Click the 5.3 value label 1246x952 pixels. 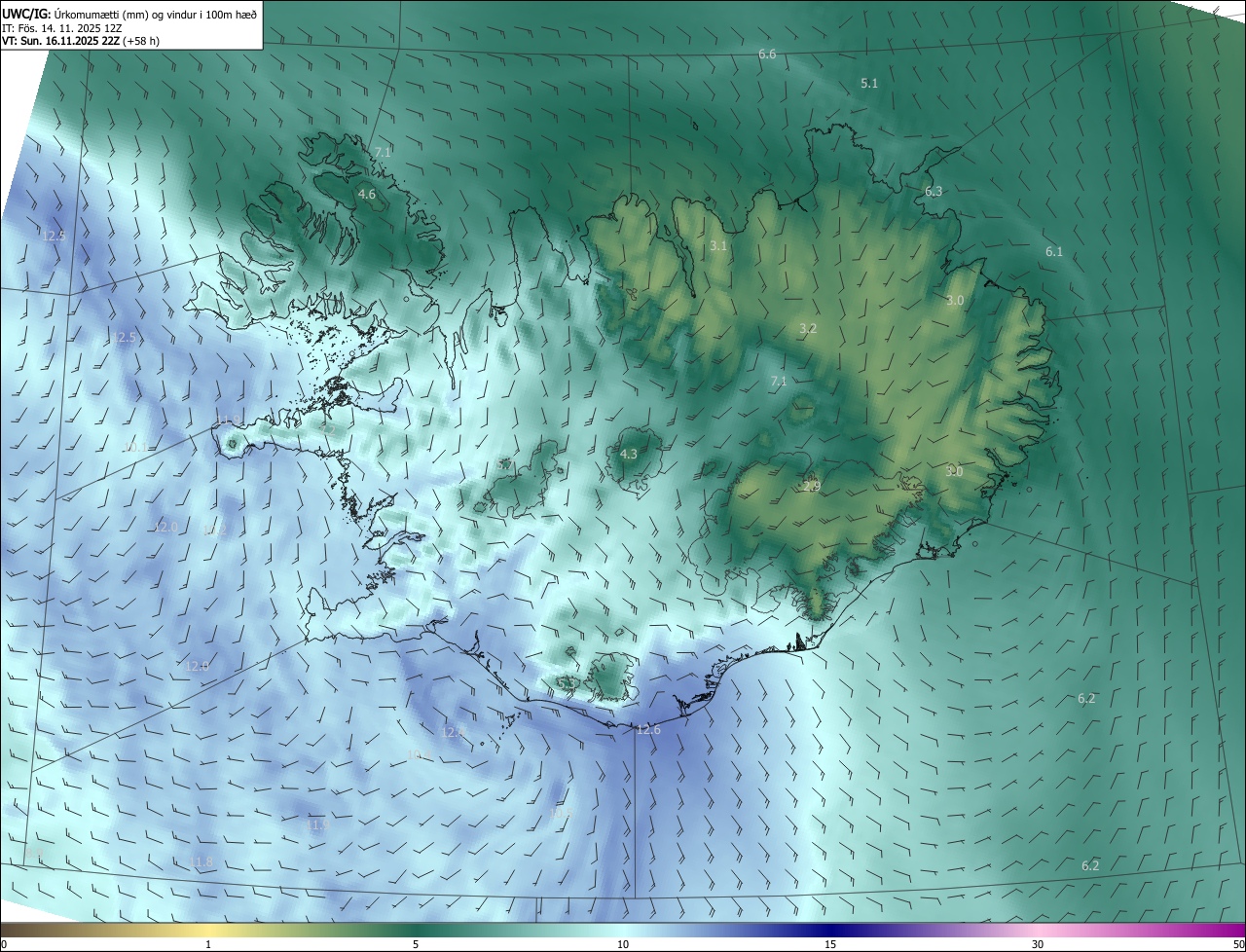[x=565, y=683]
